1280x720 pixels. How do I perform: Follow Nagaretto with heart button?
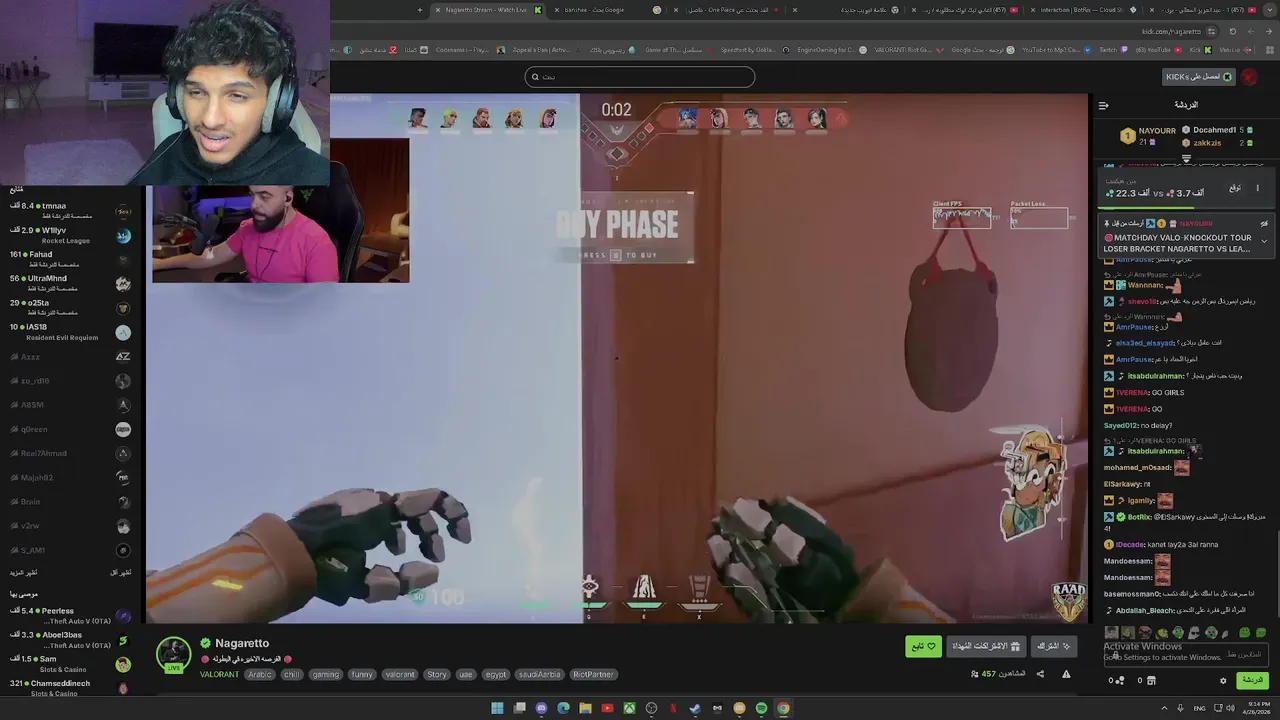[x=924, y=646]
